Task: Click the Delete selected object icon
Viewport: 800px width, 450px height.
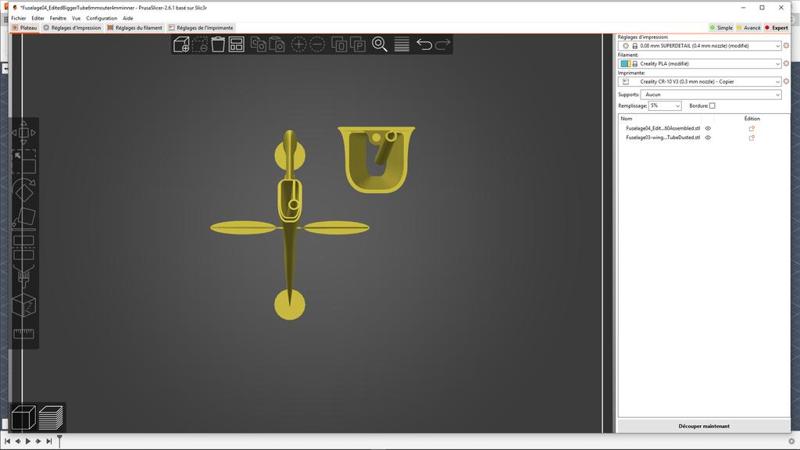Action: (x=199, y=44)
